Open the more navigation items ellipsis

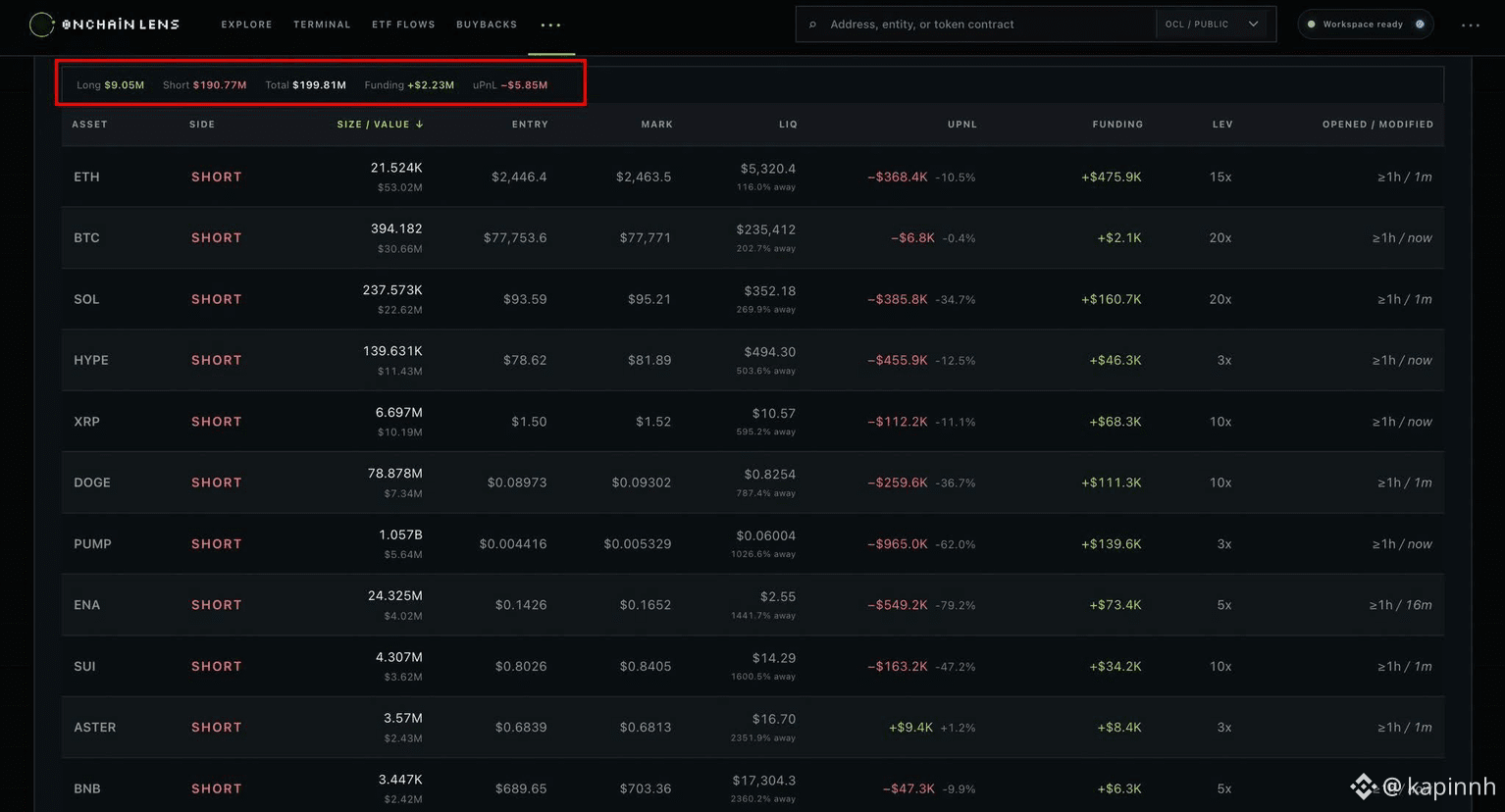pyautogui.click(x=551, y=25)
